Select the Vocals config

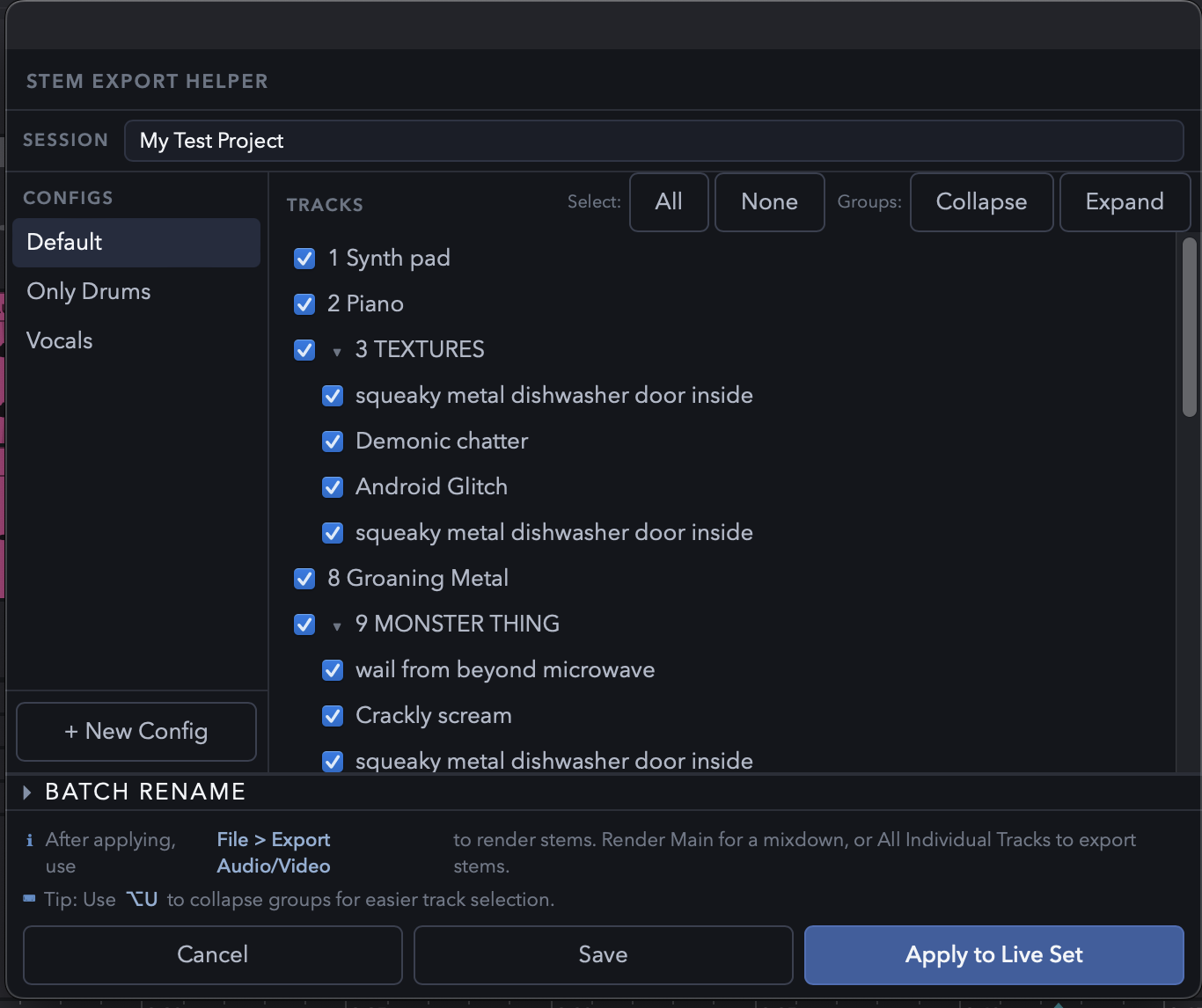pyautogui.click(x=136, y=341)
